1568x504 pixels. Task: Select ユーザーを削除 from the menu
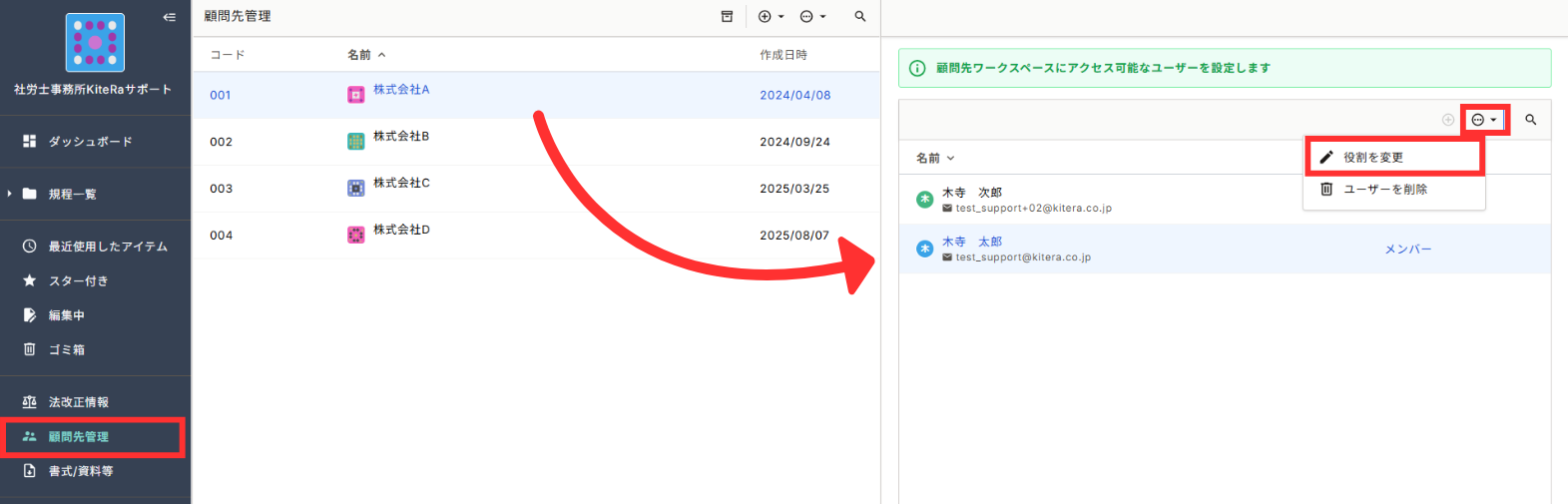(1384, 190)
